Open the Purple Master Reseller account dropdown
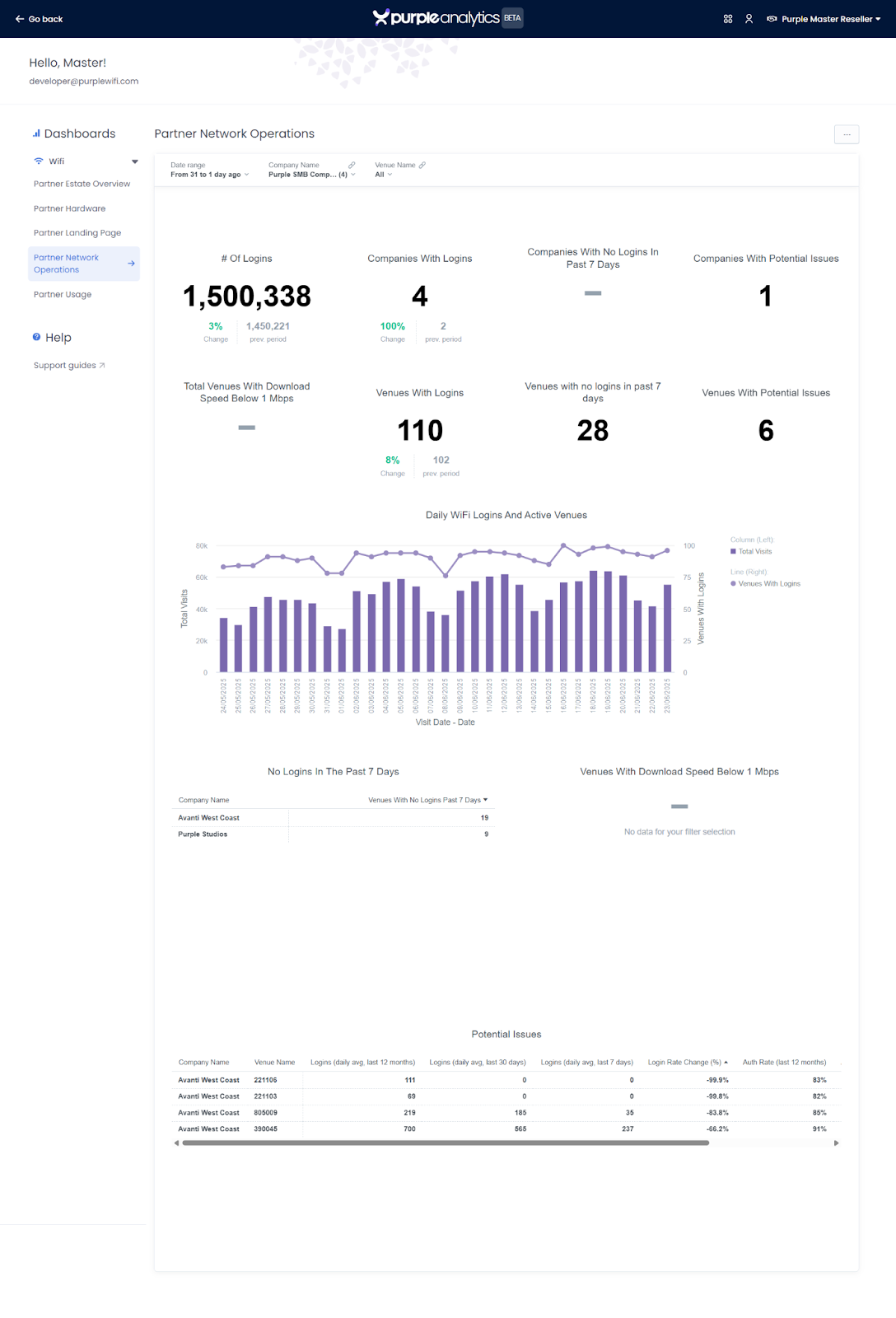The image size is (896, 1318). point(824,19)
